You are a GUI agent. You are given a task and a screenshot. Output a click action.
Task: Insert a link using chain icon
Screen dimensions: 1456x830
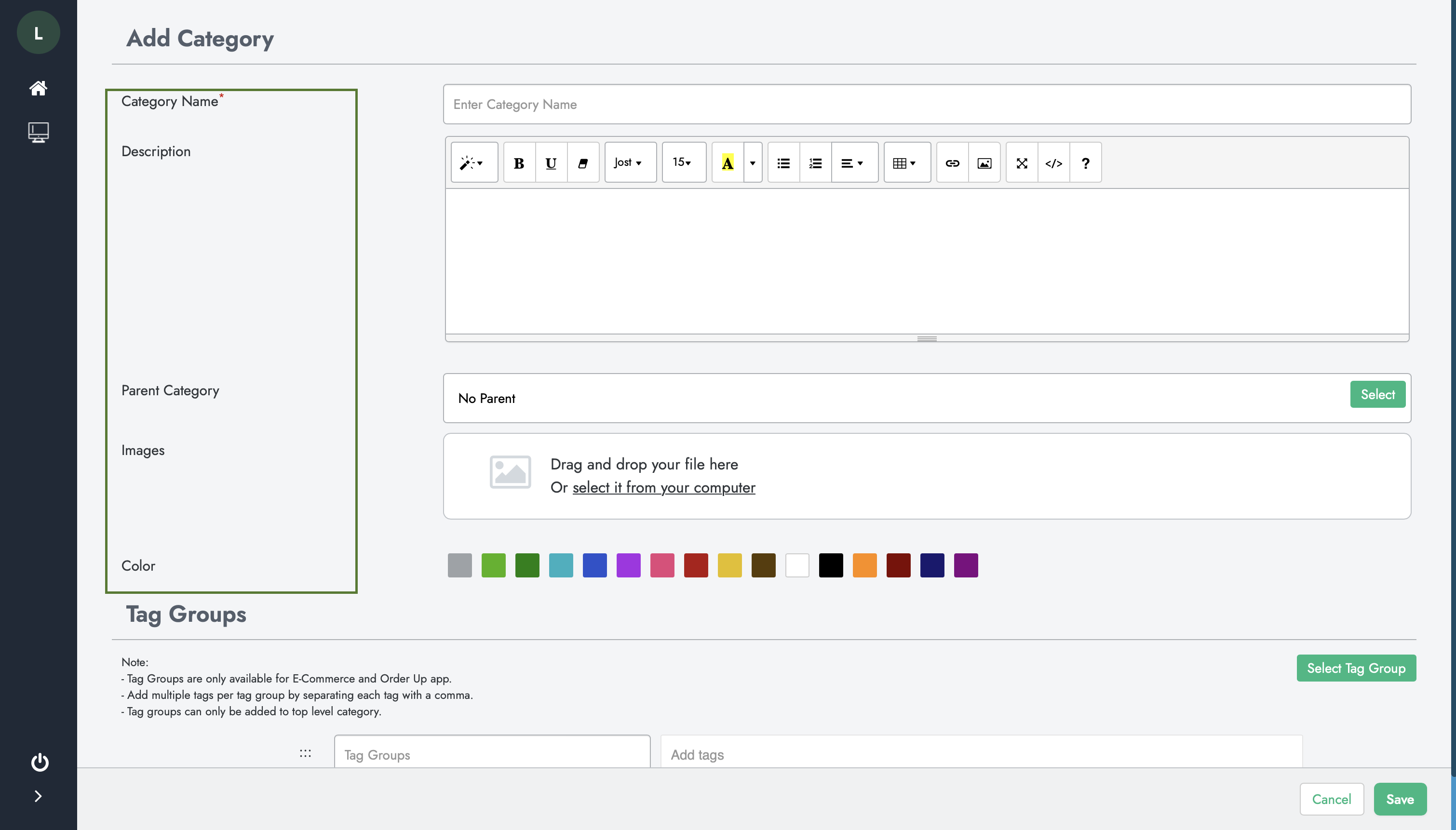[952, 163]
